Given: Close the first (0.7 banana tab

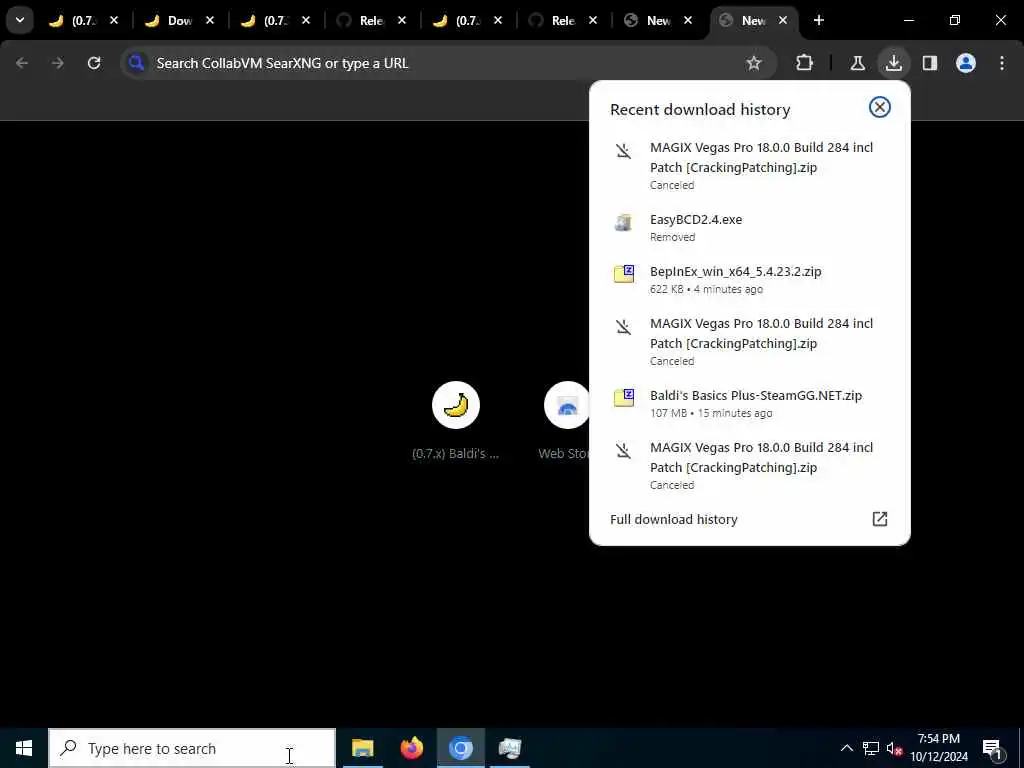Looking at the screenshot, I should point(114,20).
